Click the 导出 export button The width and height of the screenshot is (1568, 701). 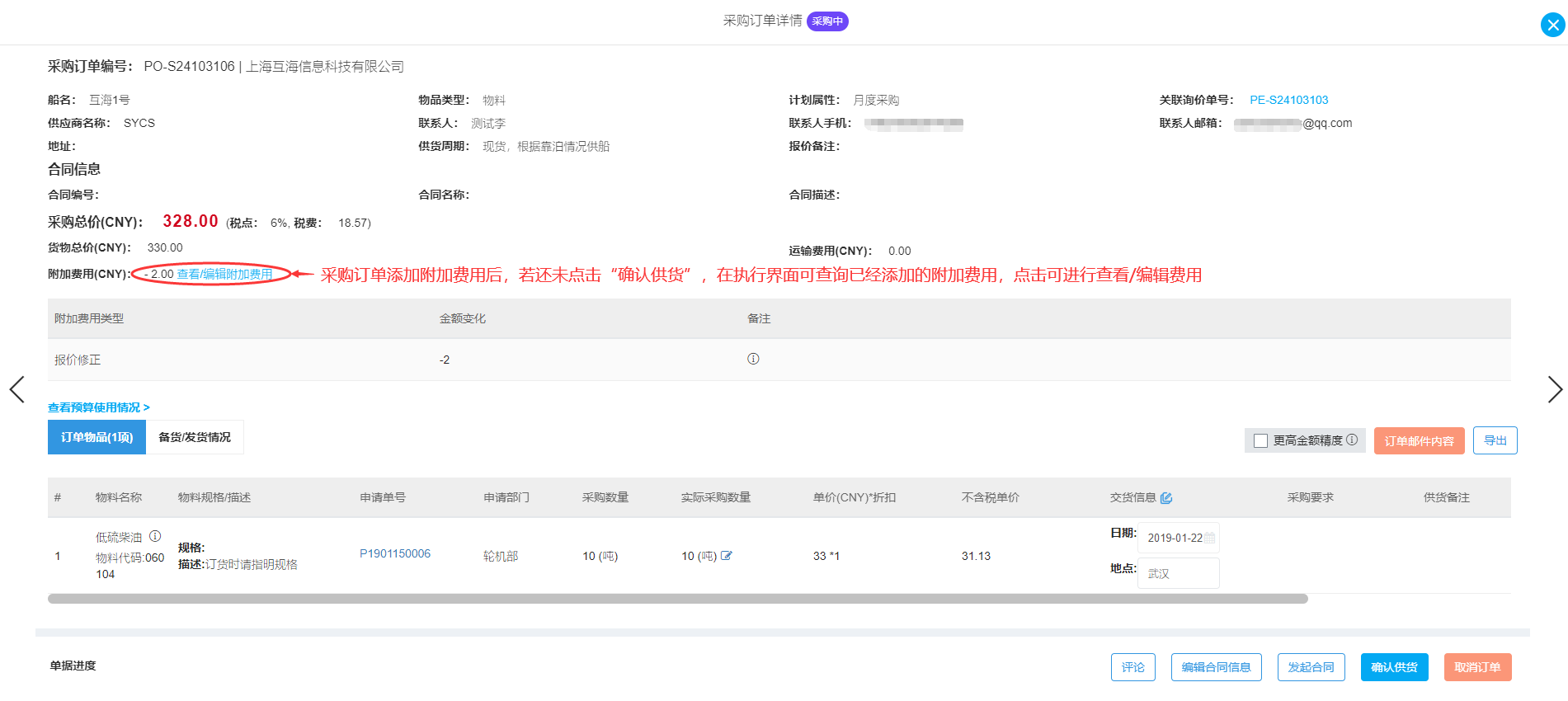[1495, 440]
